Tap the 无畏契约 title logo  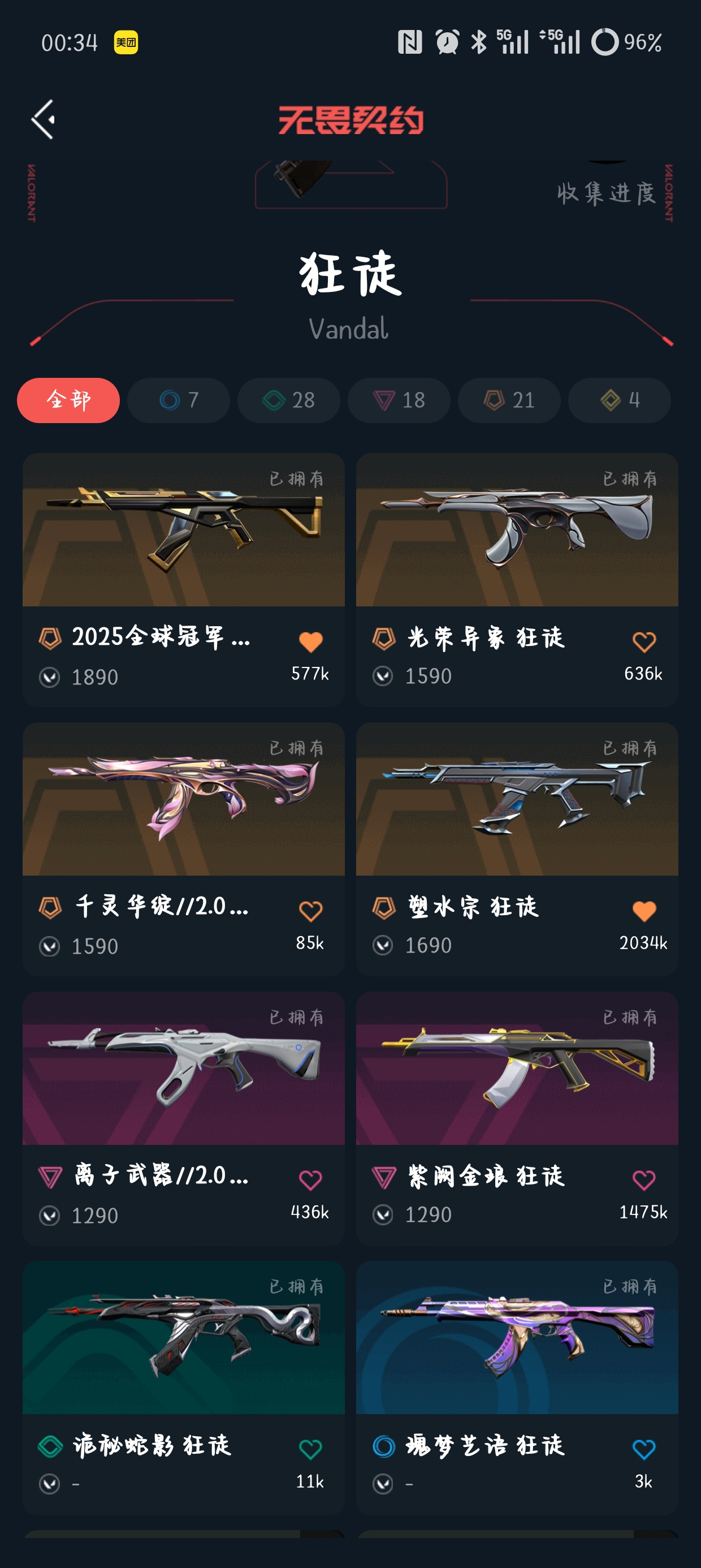[x=350, y=120]
